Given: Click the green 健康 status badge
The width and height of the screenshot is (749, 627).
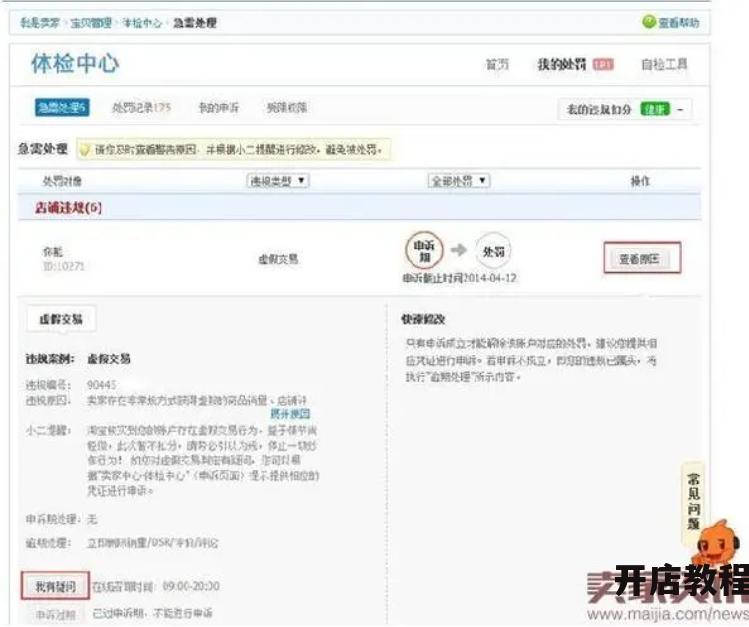Looking at the screenshot, I should pos(655,109).
